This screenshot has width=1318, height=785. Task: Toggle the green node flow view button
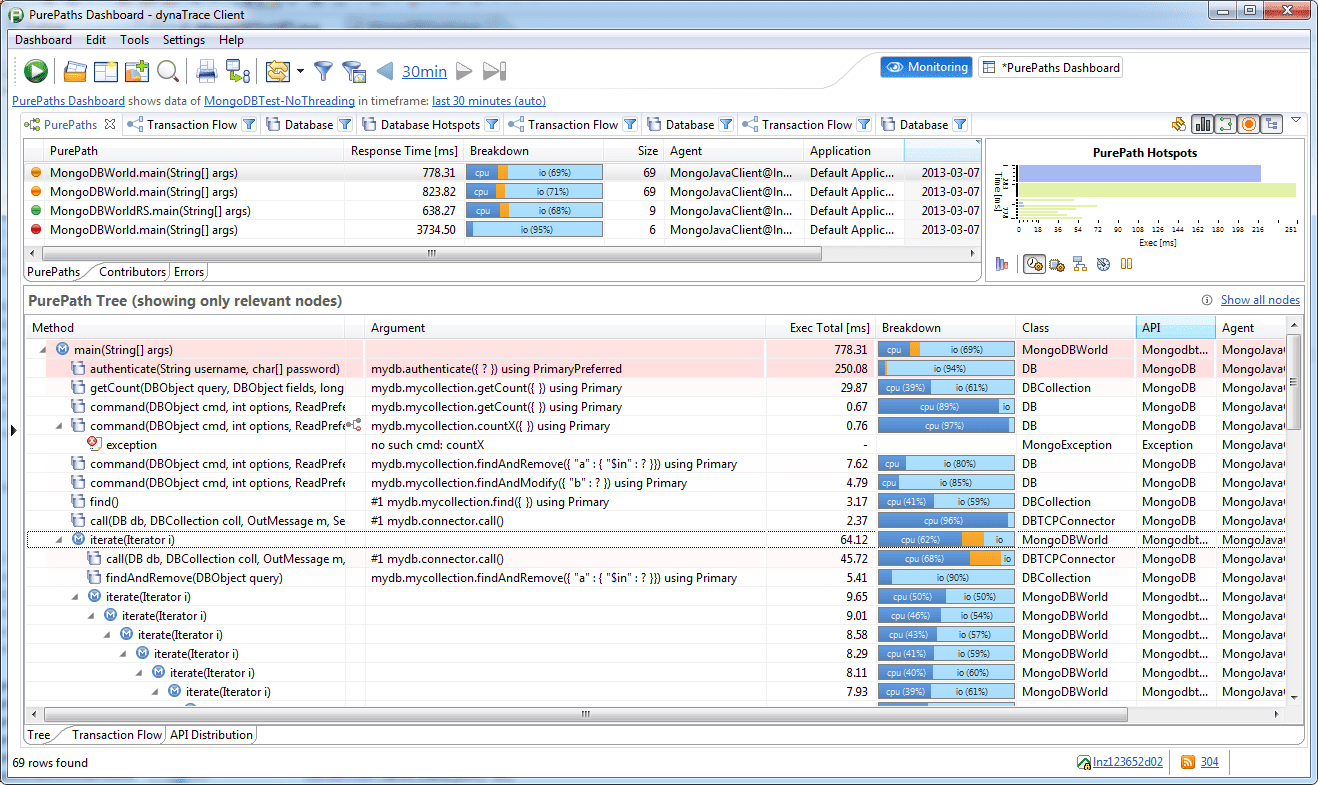click(1225, 125)
